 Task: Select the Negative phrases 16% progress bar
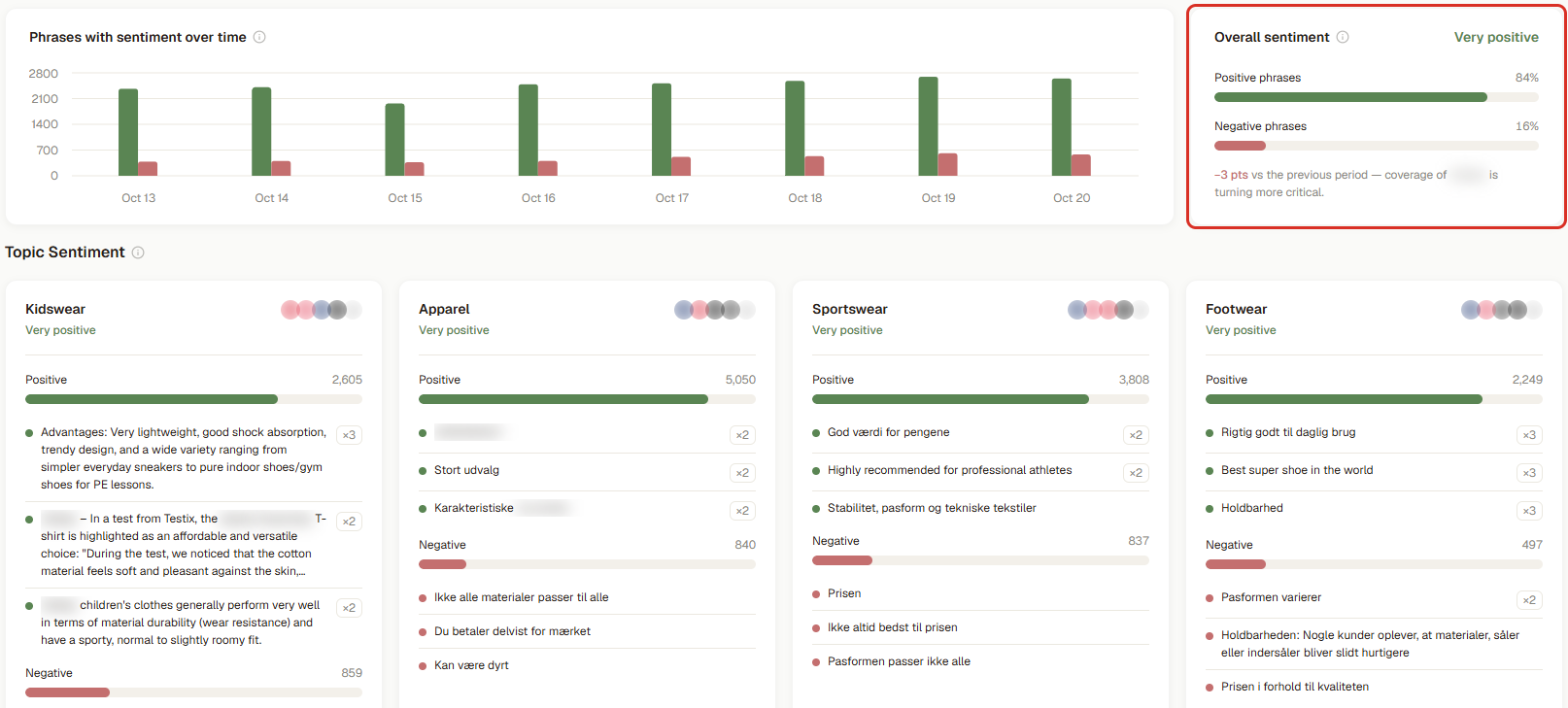[x=1376, y=145]
